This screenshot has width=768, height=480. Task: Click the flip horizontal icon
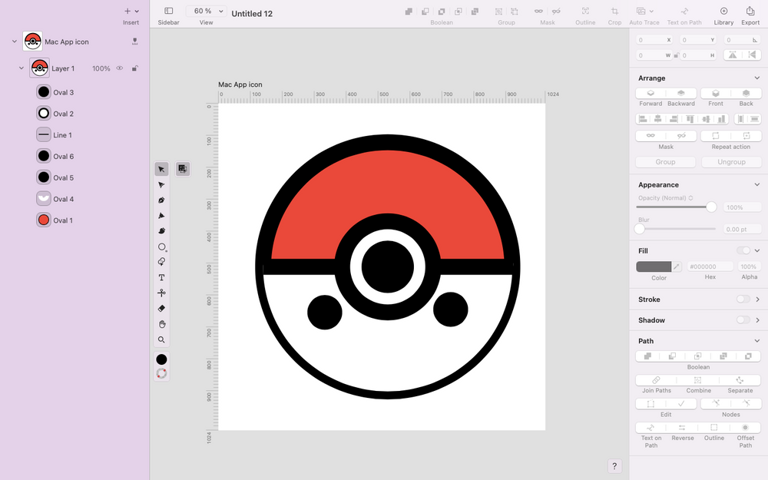[x=733, y=55]
